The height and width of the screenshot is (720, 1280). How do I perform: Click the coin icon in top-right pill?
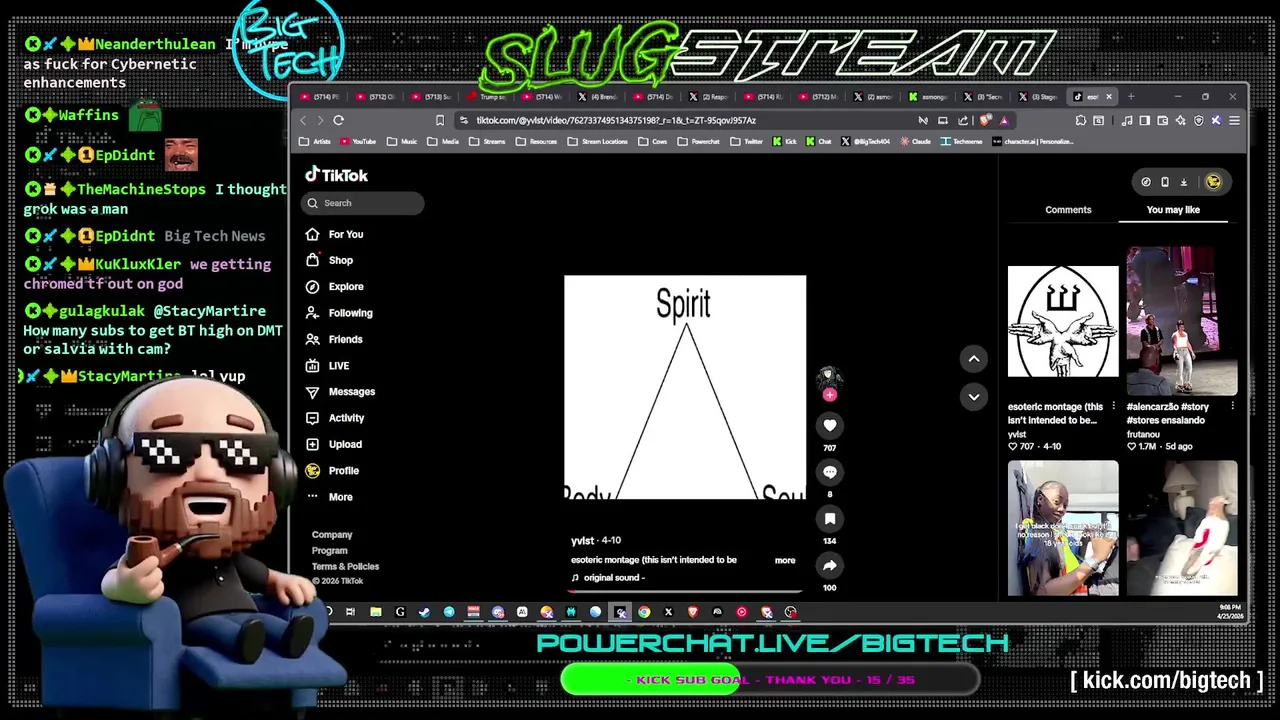pos(1146,182)
